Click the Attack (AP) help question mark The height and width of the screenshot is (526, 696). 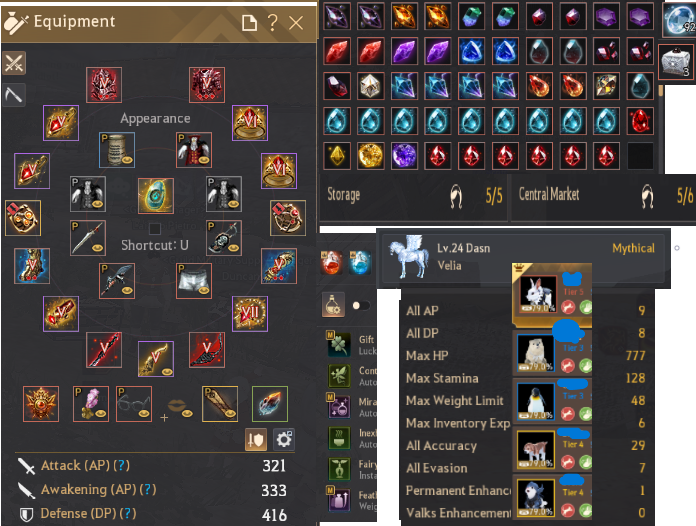click(x=122, y=465)
